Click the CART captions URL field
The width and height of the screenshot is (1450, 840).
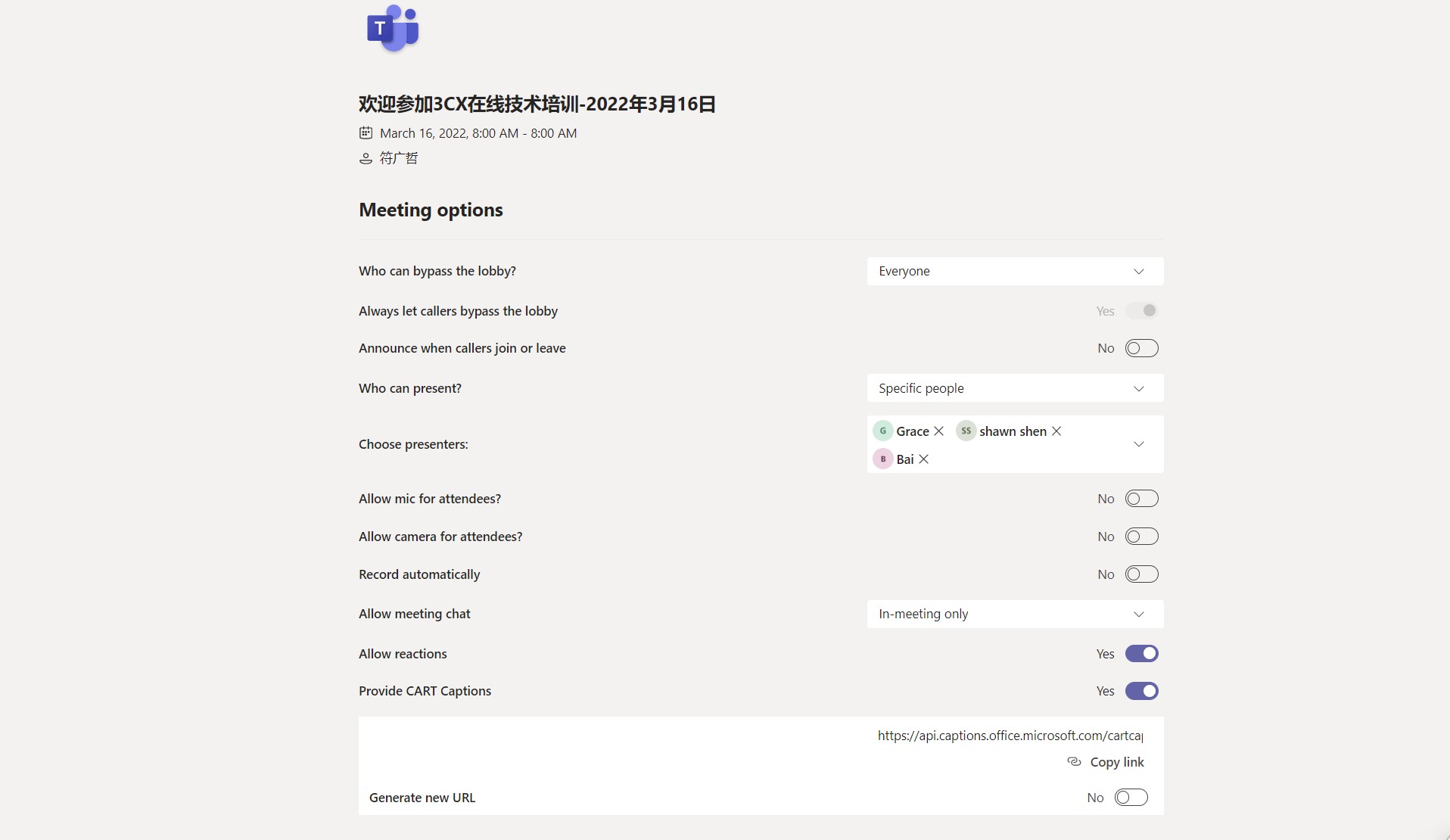tap(1010, 736)
